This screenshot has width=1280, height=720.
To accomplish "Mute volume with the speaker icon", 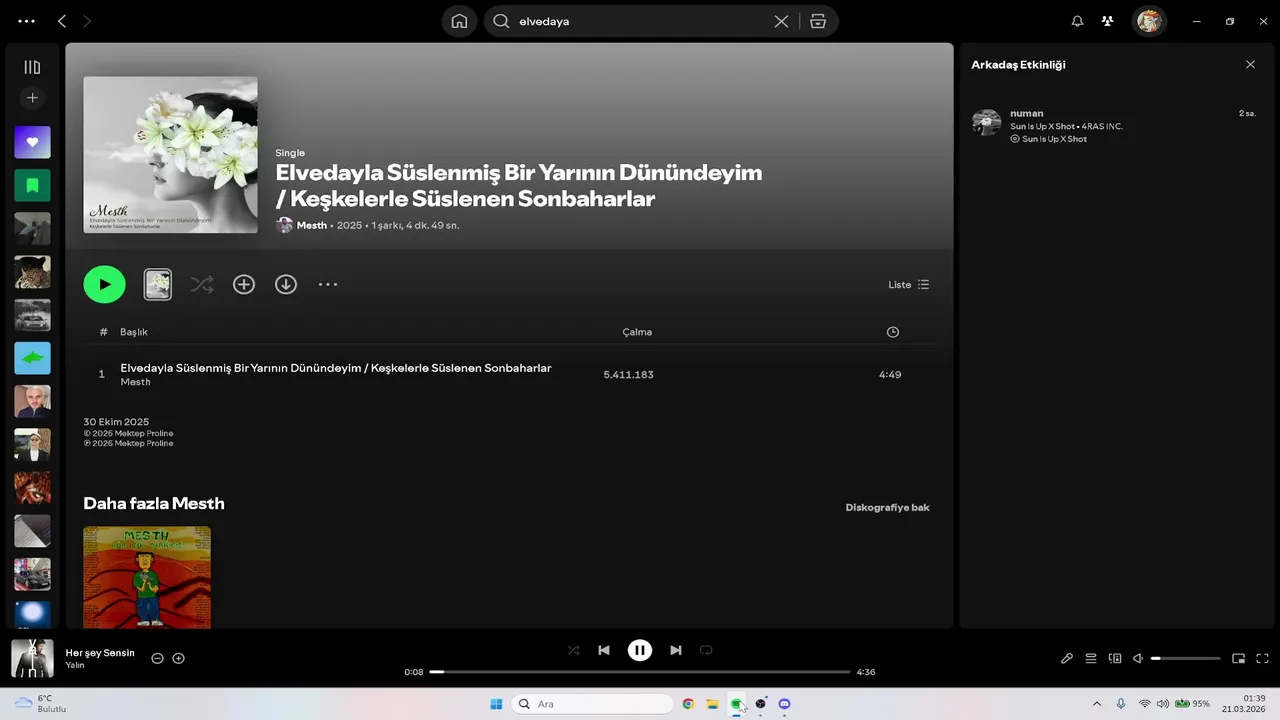I will tap(1138, 658).
